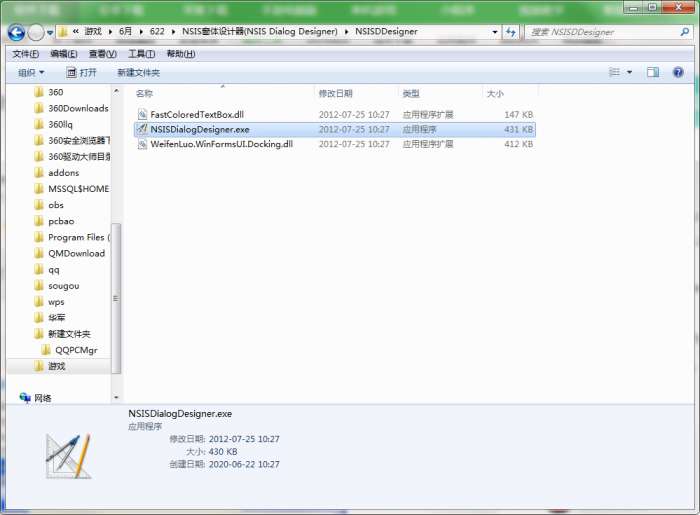Click NSISDDesigner breadcrumb segment

click(x=386, y=32)
